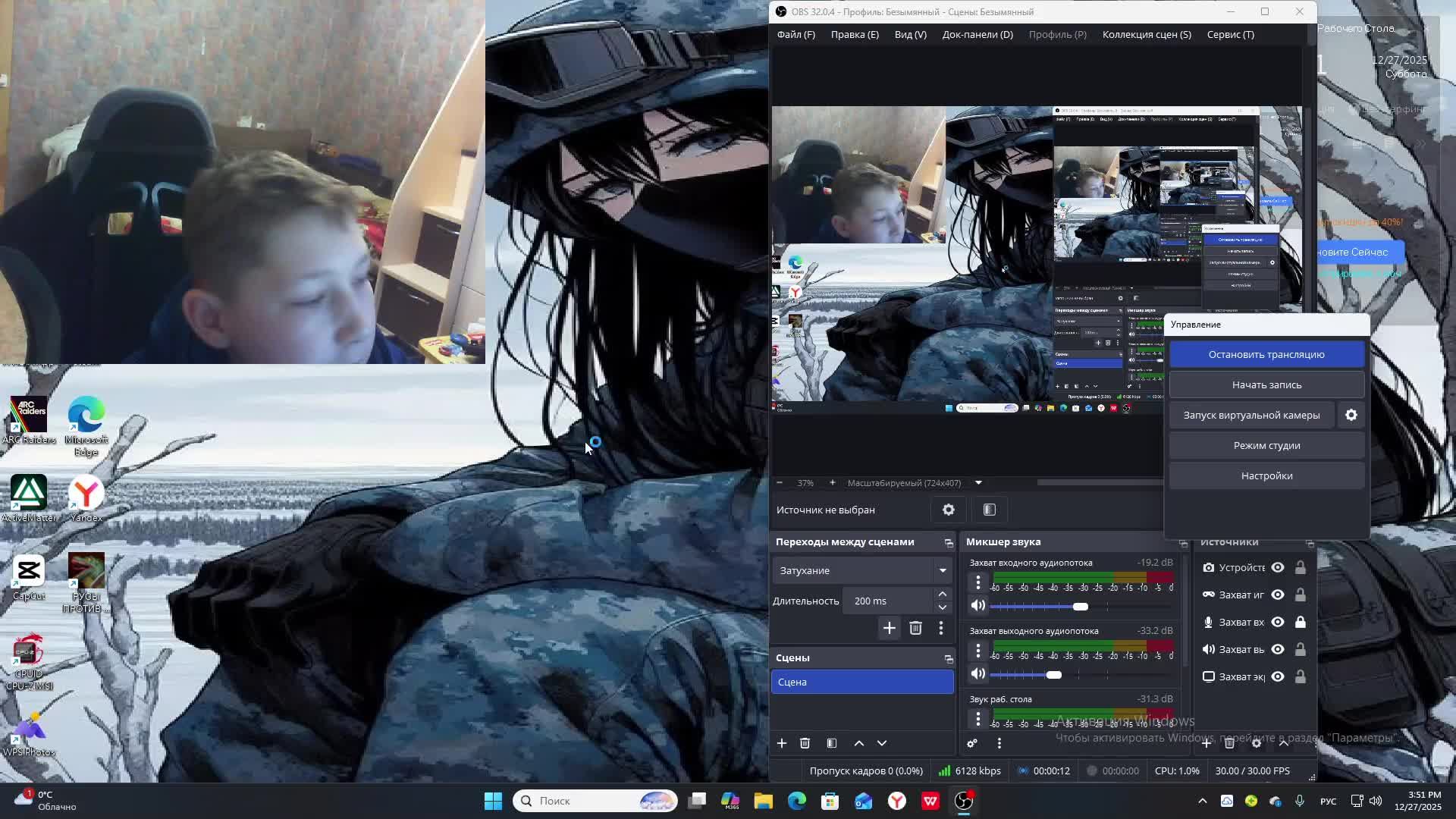Mute the input audio capture speaker icon
1456x819 pixels.
[x=977, y=606]
